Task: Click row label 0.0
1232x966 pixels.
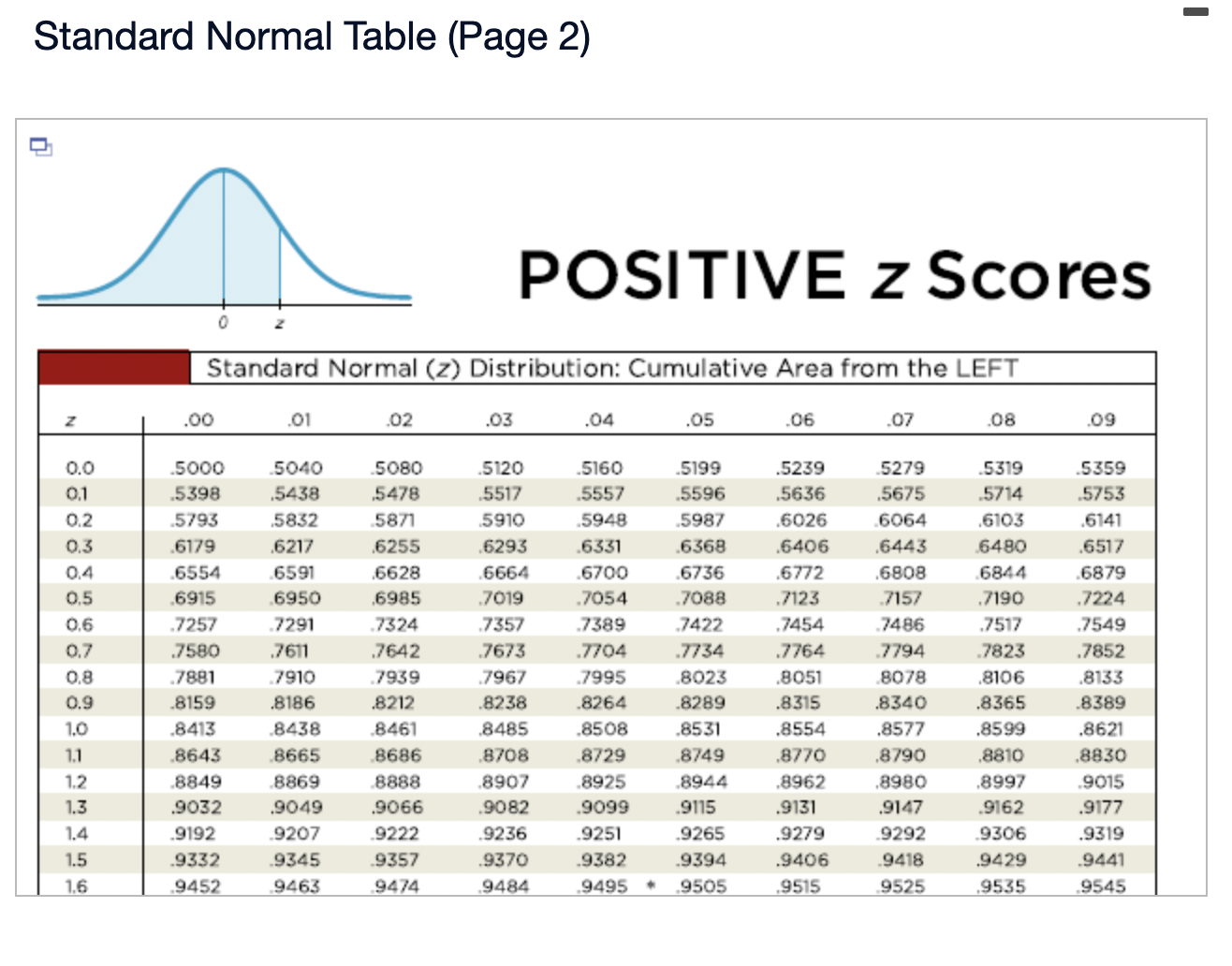Action: coord(80,468)
